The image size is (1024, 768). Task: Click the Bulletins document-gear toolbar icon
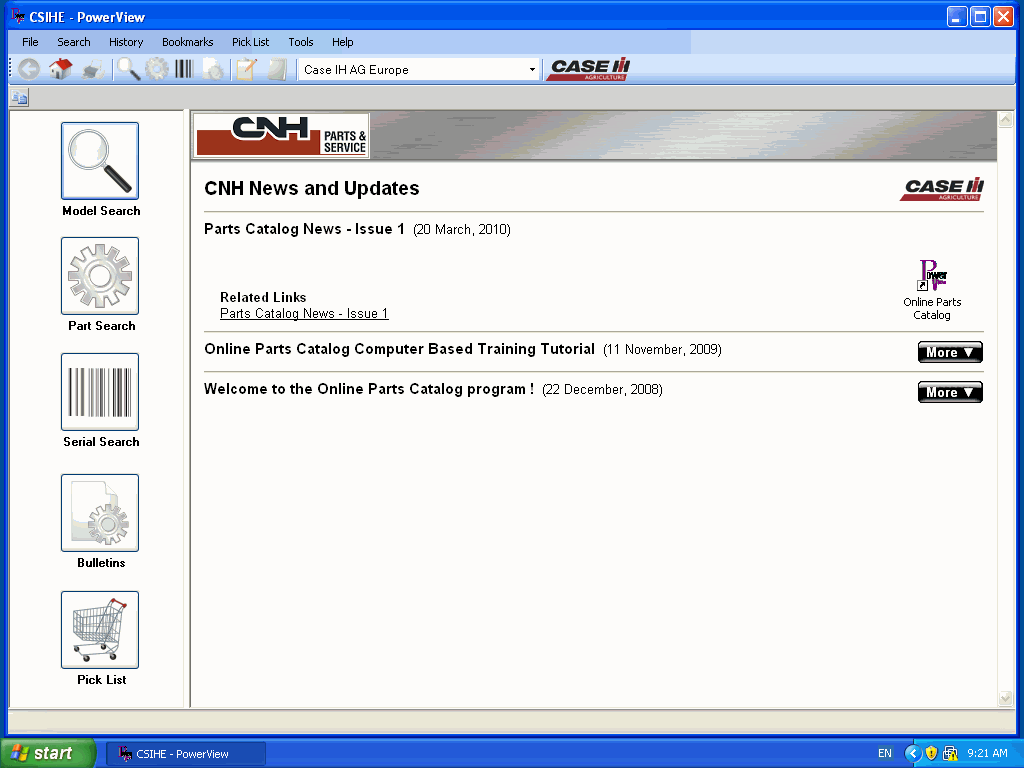click(x=213, y=69)
